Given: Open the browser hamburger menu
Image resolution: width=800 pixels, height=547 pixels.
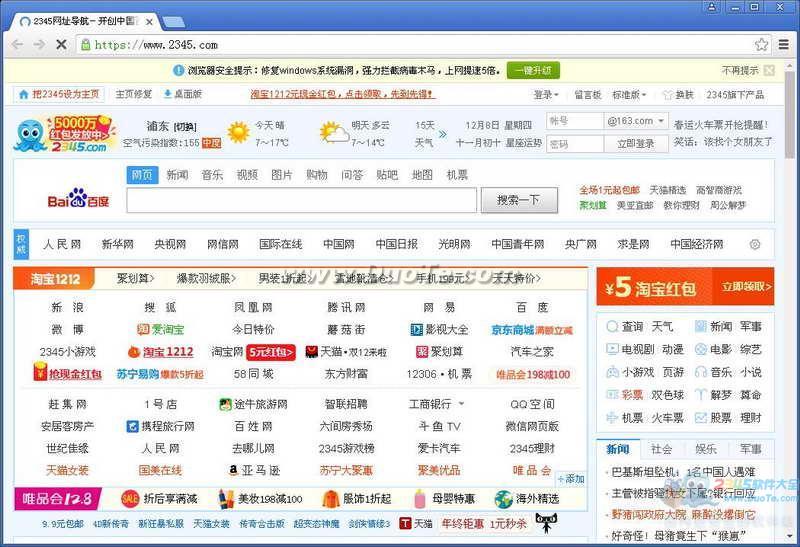Looking at the screenshot, I should (x=784, y=44).
